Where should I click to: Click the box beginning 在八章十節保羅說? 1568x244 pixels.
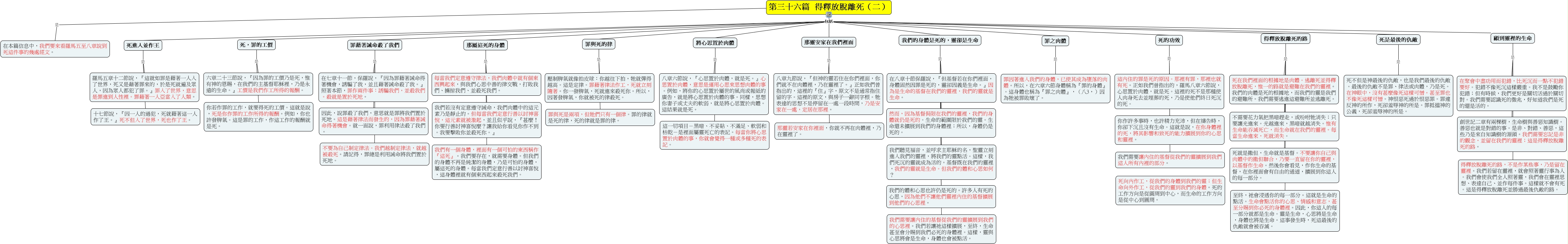click(x=942, y=87)
